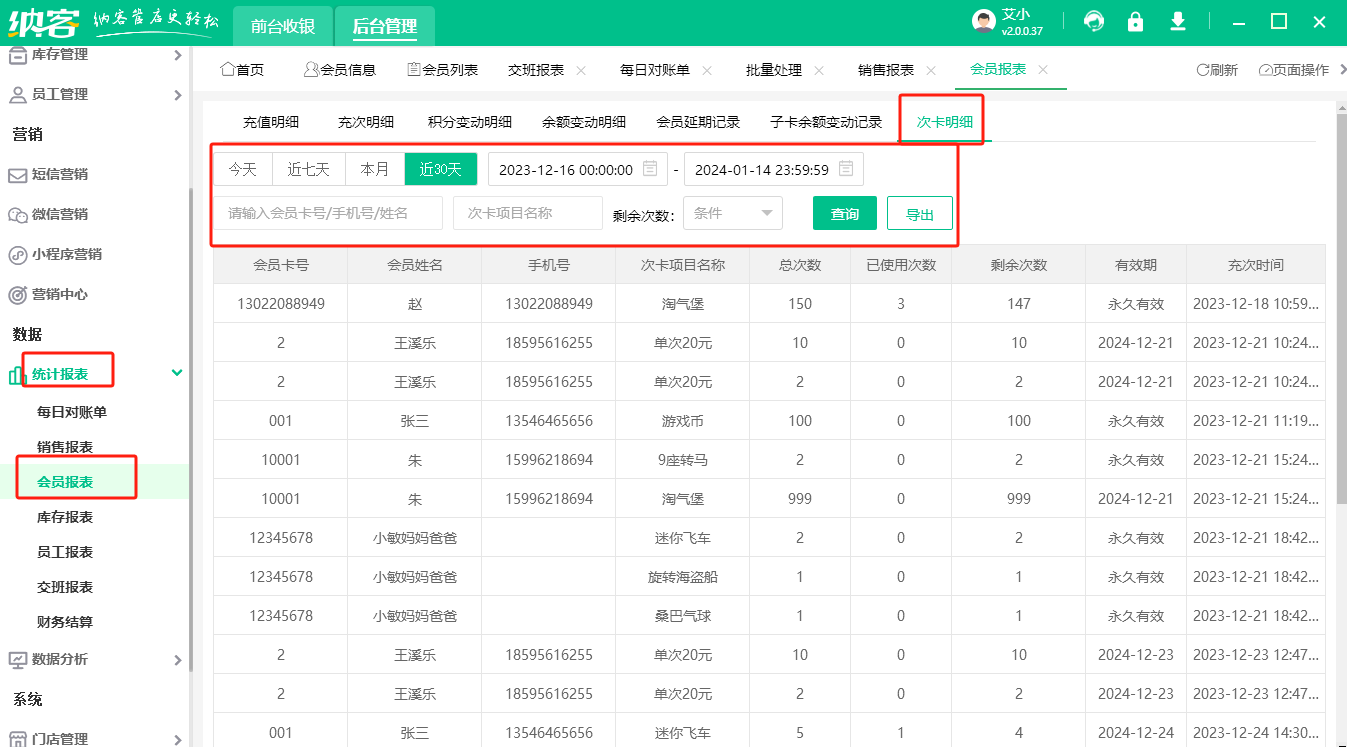Select the 本月 date range filter

pos(374,169)
